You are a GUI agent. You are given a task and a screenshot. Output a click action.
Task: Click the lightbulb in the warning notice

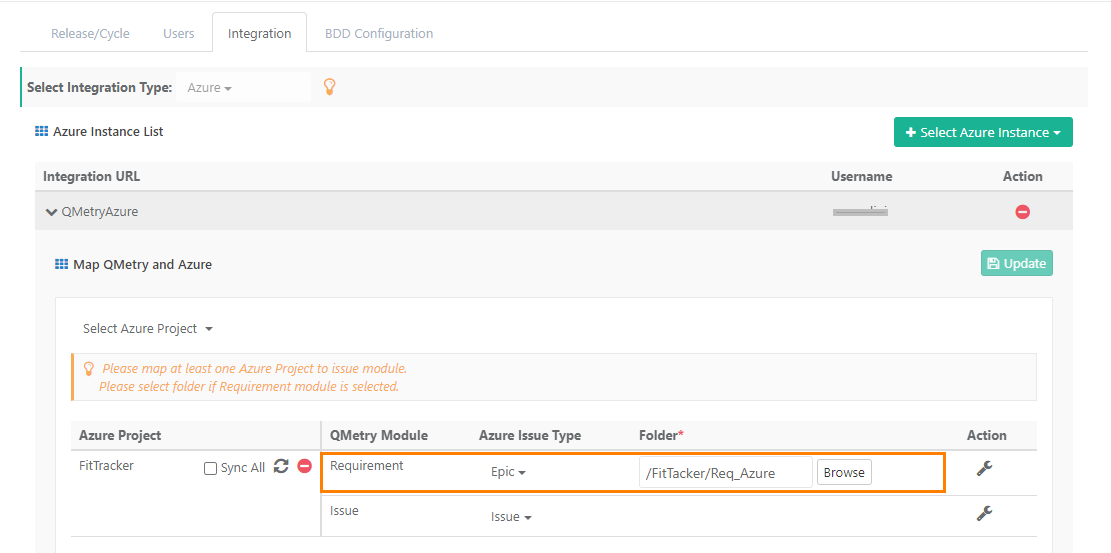(89, 369)
